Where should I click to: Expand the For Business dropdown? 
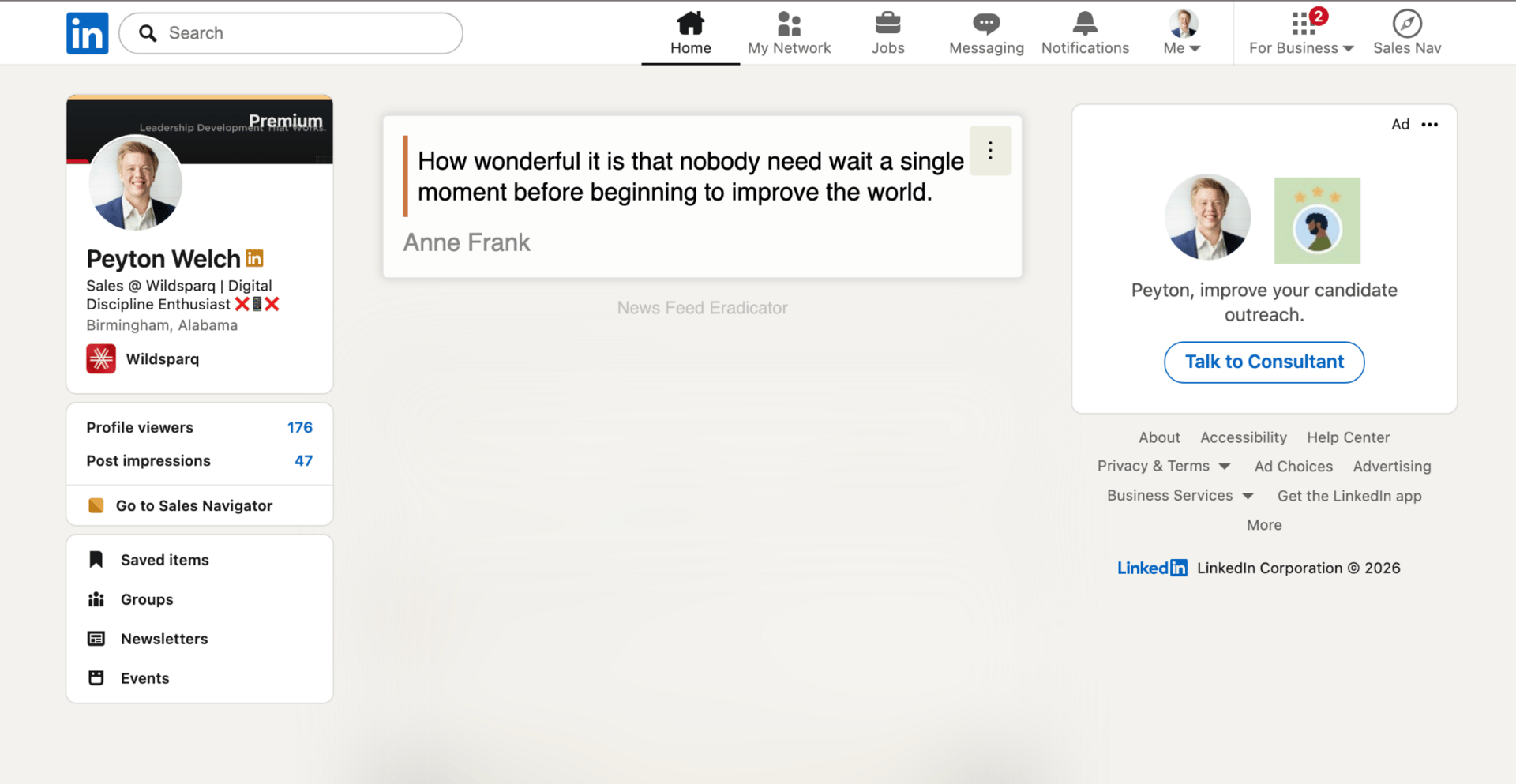point(1301,48)
